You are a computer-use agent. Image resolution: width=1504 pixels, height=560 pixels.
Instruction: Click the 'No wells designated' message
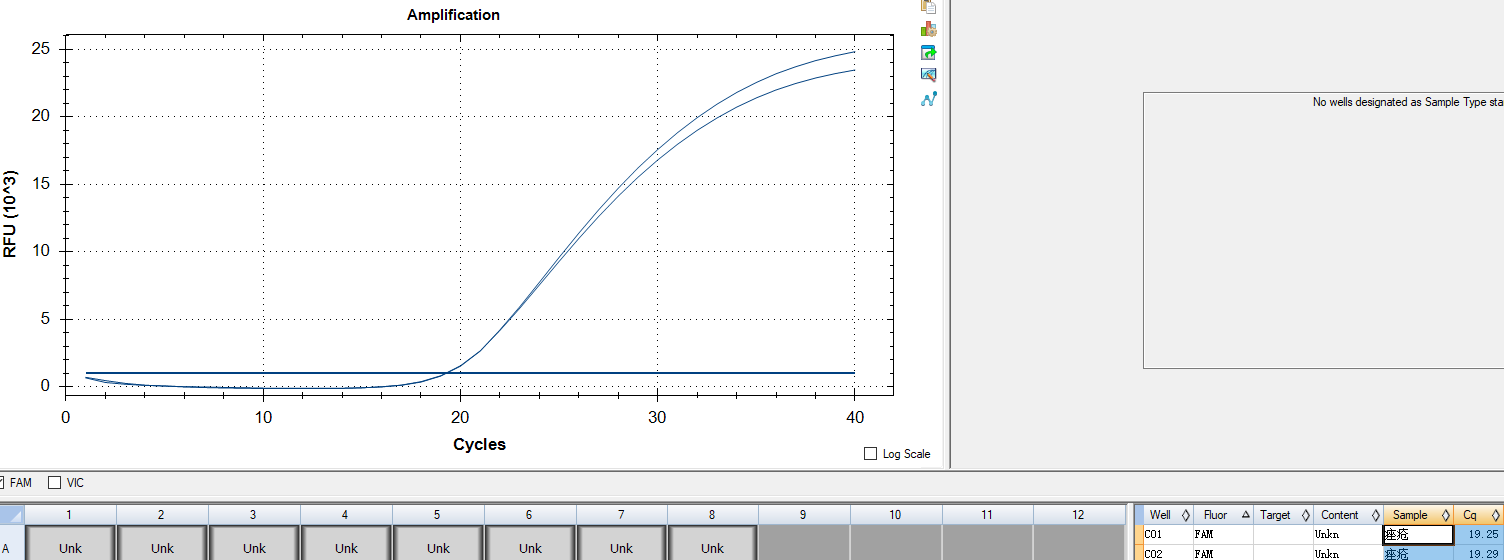1408,102
